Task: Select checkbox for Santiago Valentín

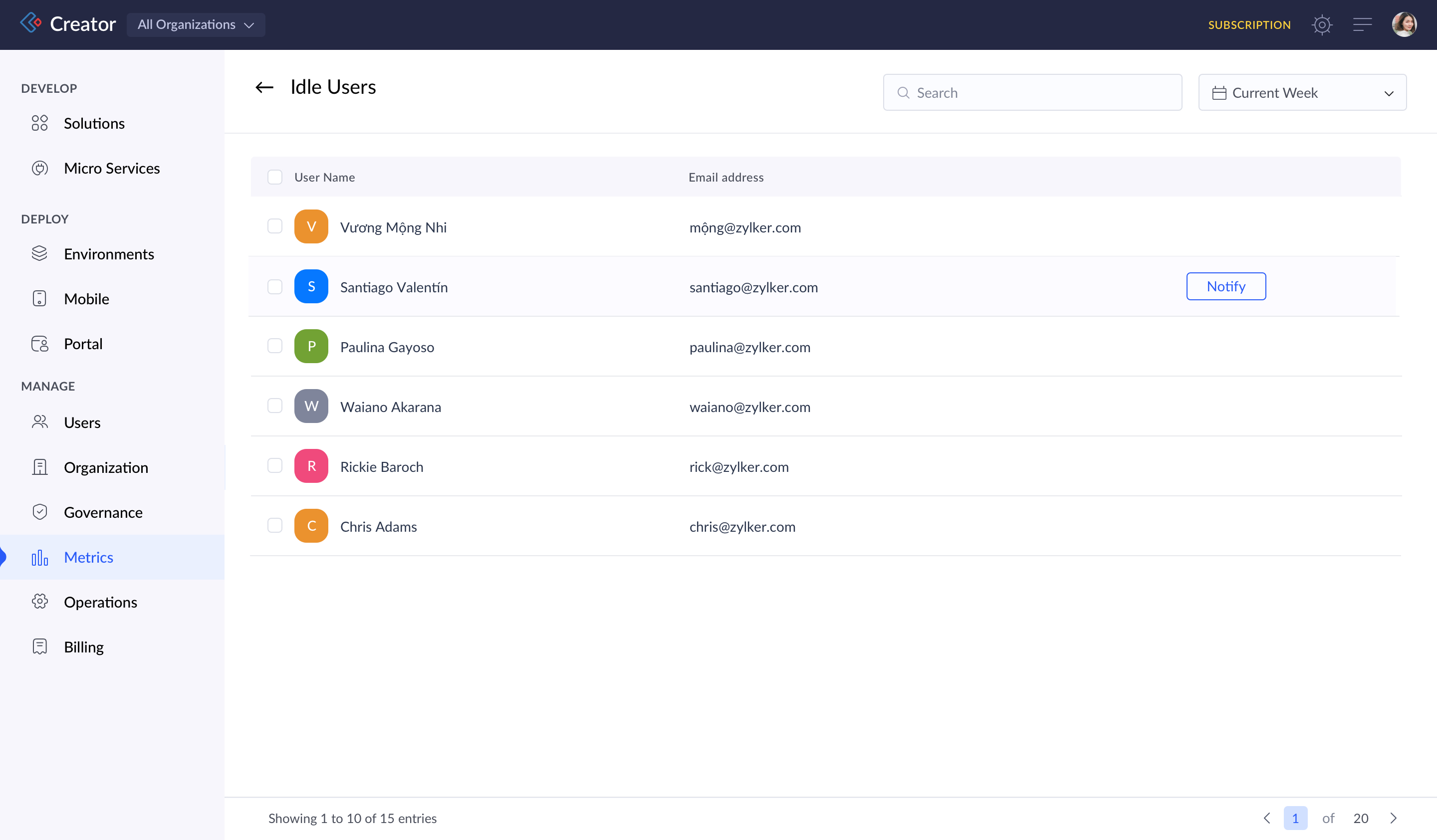Action: [275, 286]
